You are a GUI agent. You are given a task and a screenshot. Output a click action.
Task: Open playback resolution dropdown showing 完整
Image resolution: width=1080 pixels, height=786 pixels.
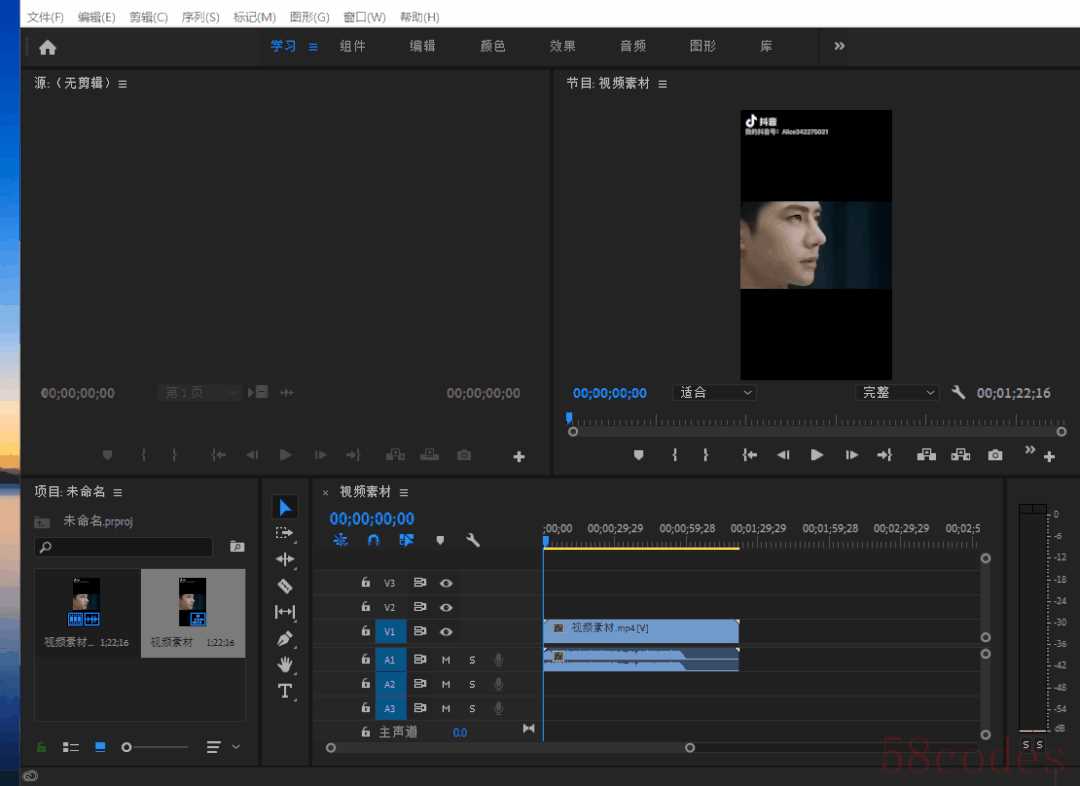tap(897, 393)
